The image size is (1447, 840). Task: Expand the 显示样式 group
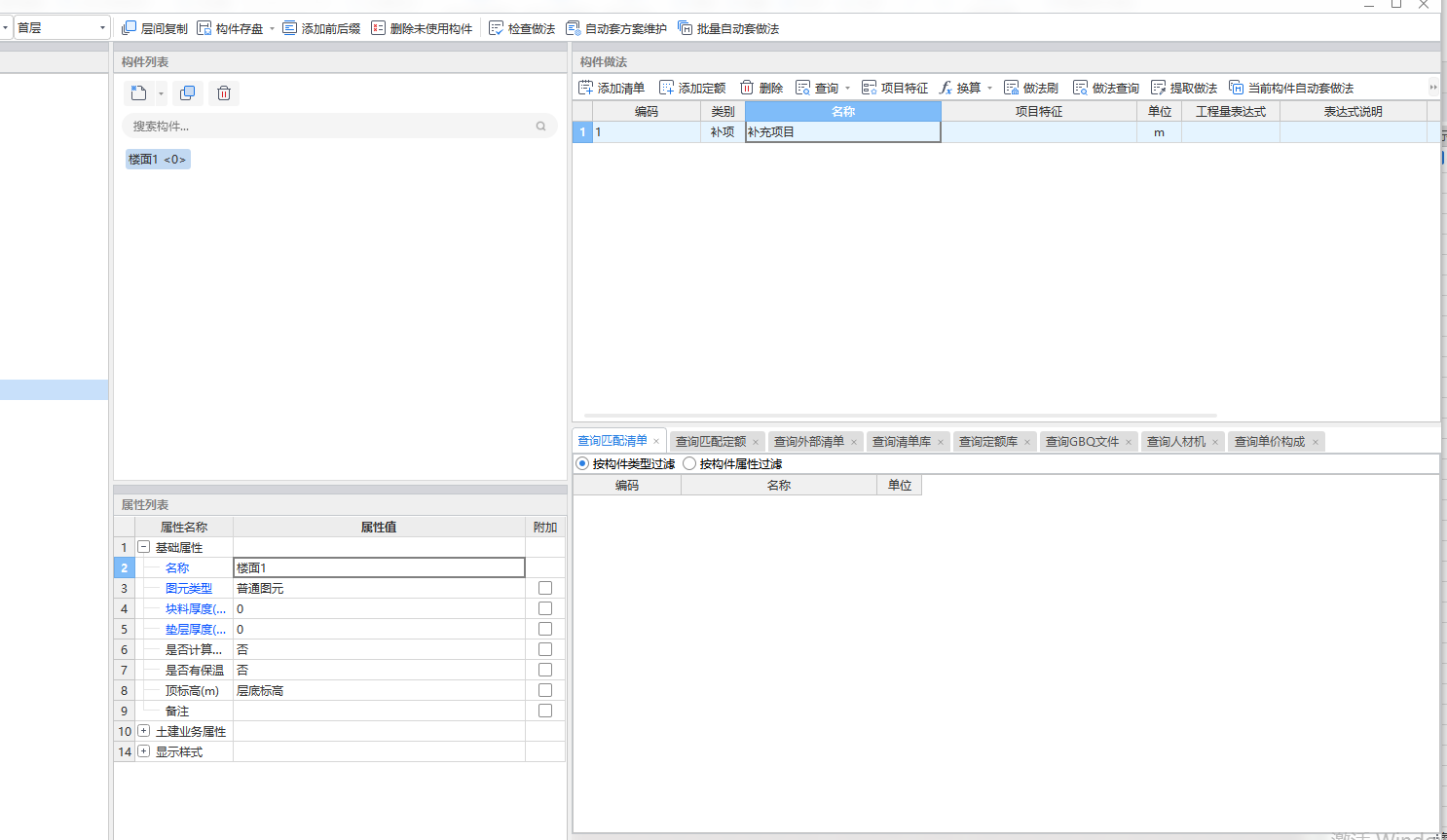pyautogui.click(x=143, y=751)
